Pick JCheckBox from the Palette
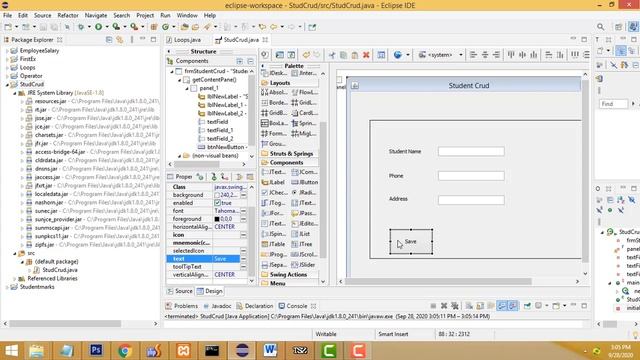The height and width of the screenshot is (360, 640). point(273,193)
